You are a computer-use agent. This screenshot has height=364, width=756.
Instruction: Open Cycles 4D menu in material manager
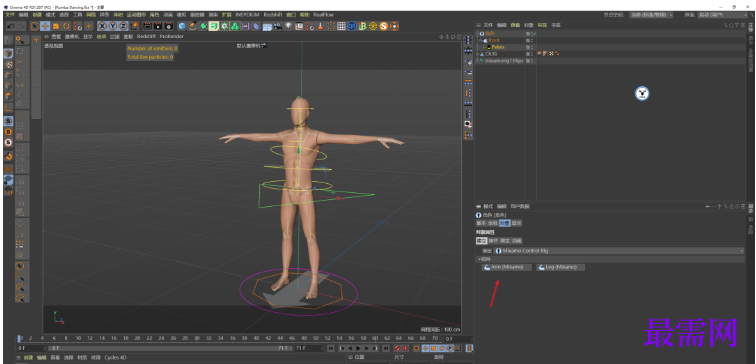pyautogui.click(x=115, y=358)
